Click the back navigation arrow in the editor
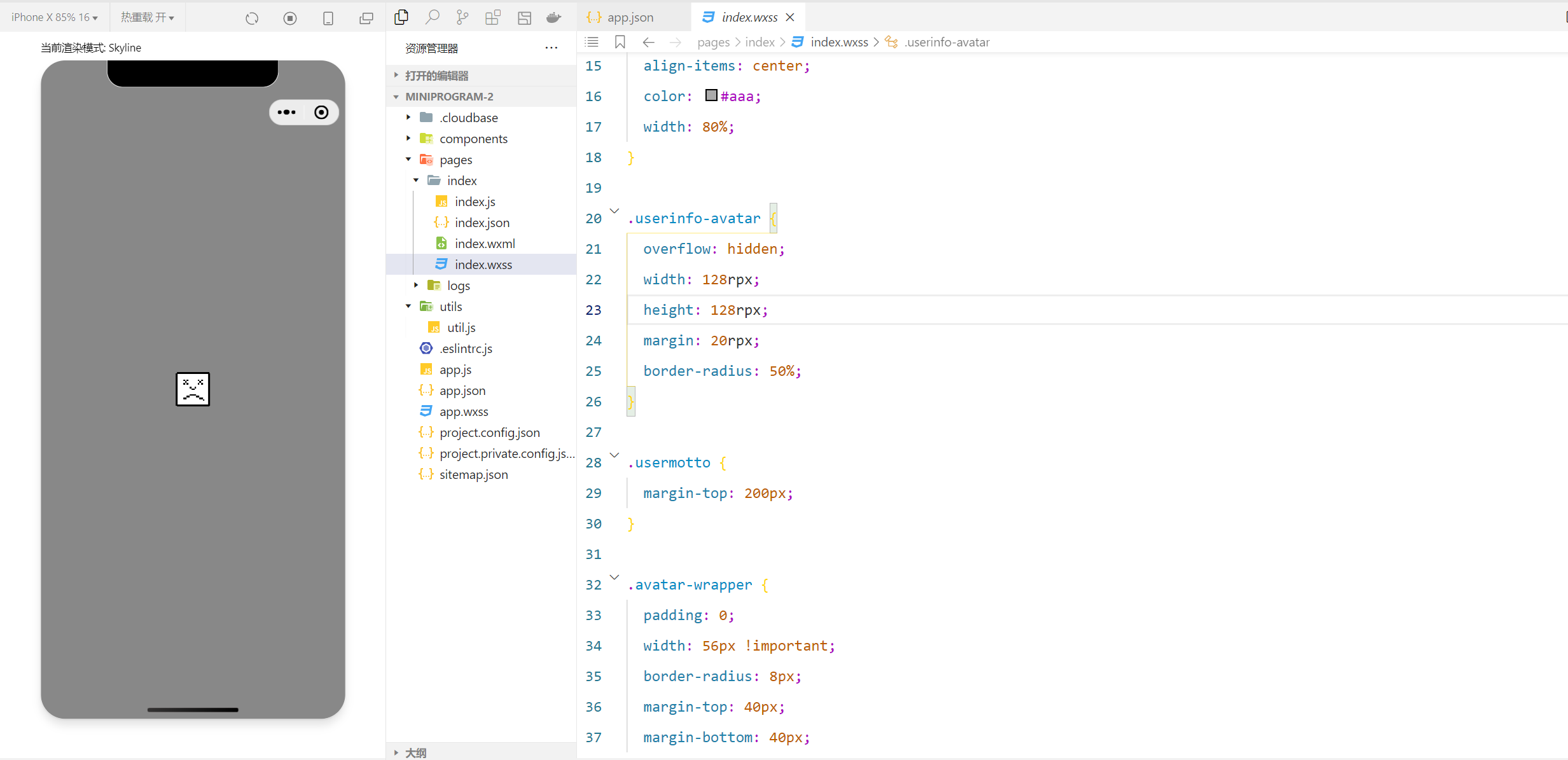 [x=648, y=42]
